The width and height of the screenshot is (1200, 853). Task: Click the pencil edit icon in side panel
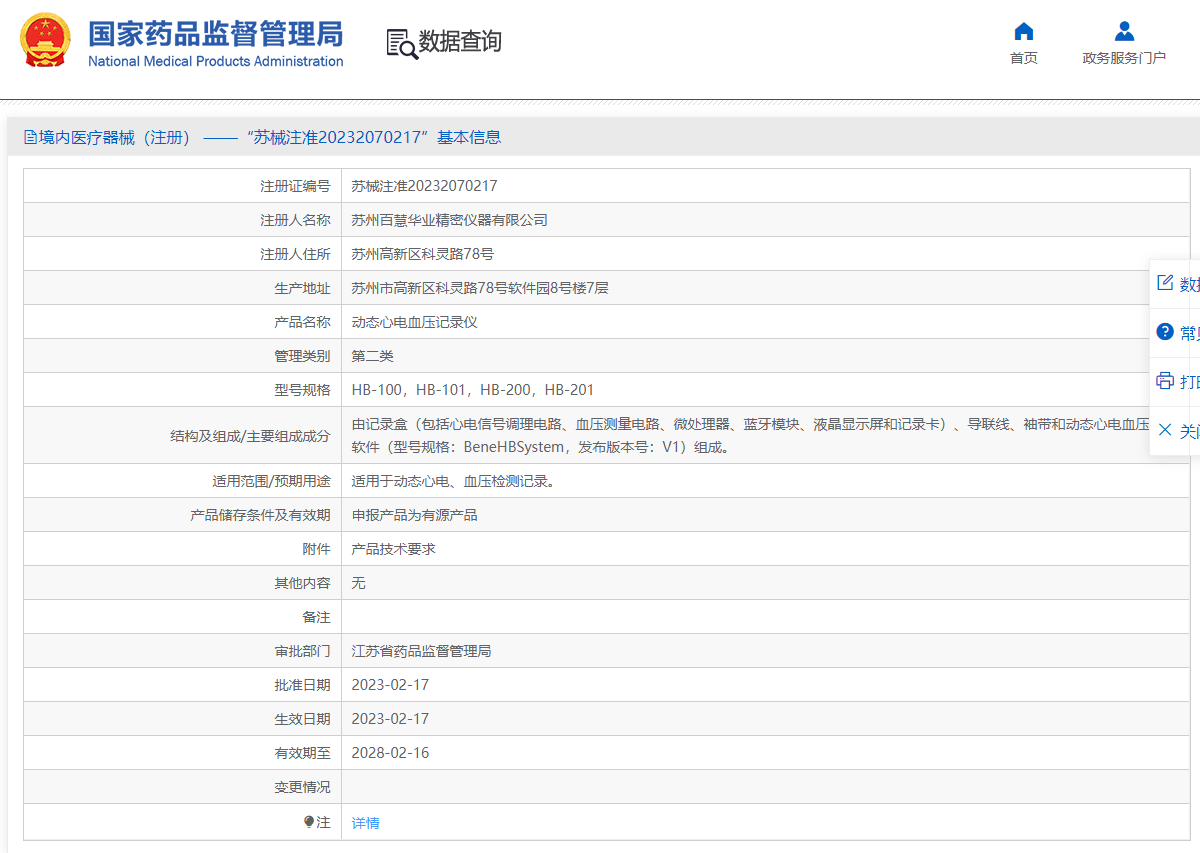tap(1164, 283)
